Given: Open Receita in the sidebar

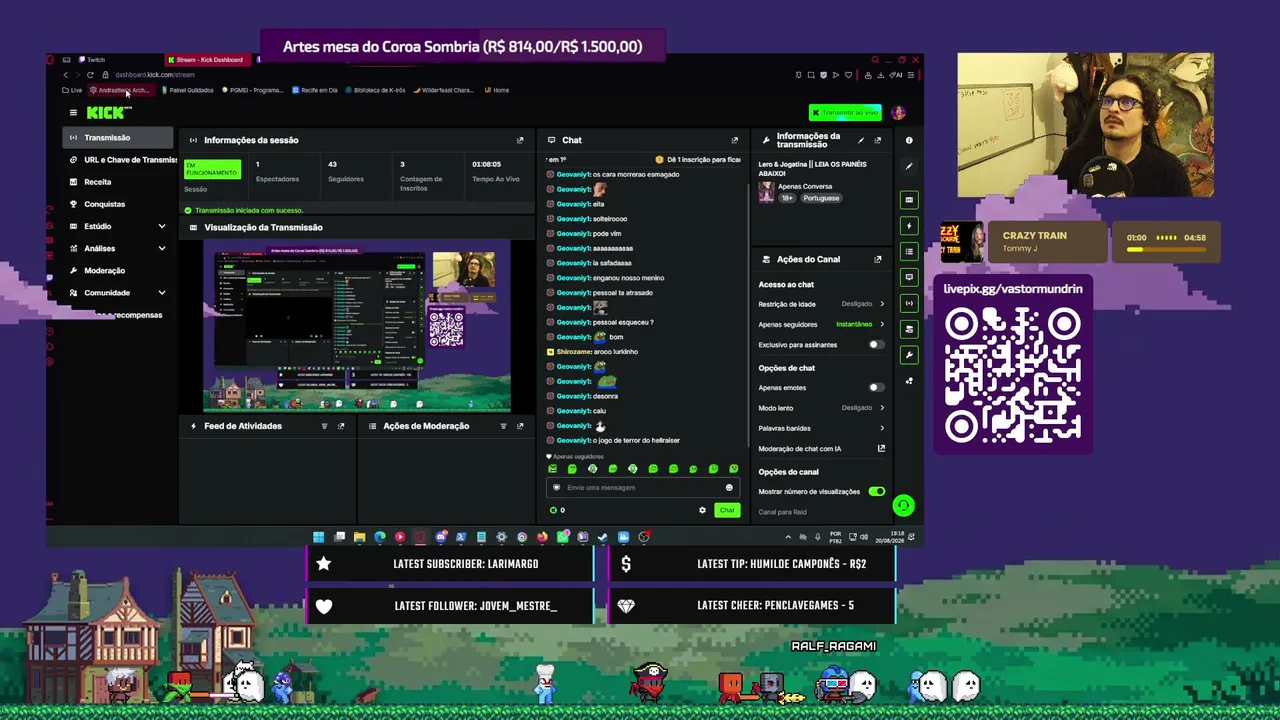Looking at the screenshot, I should click(x=97, y=182).
